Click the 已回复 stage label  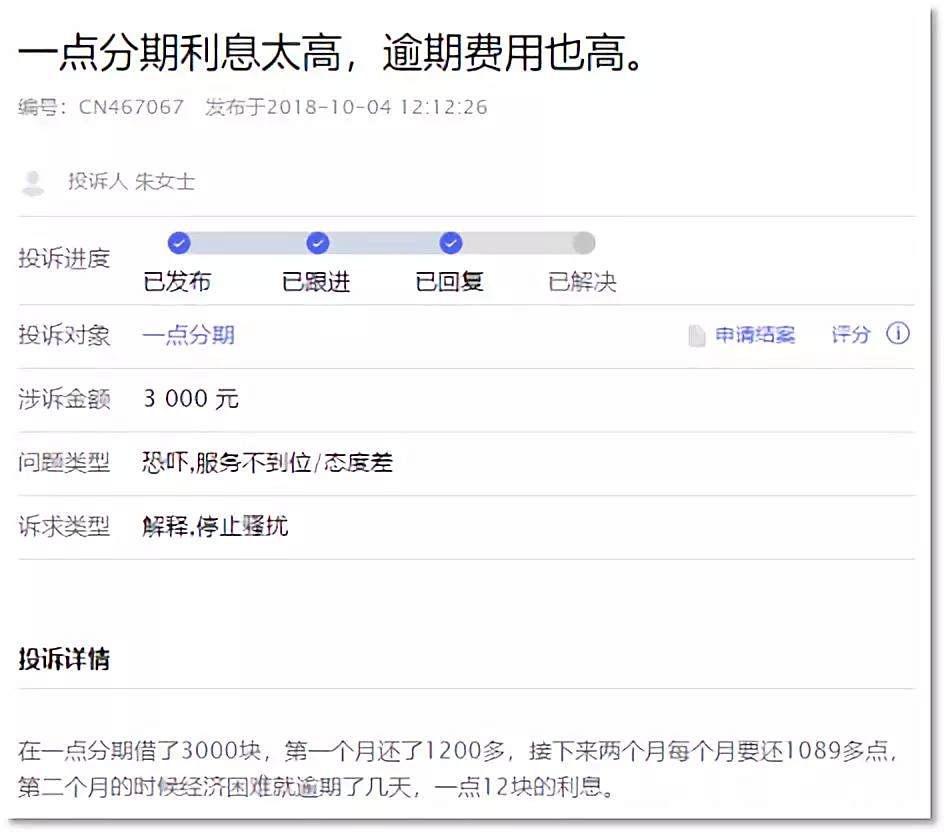pos(449,282)
